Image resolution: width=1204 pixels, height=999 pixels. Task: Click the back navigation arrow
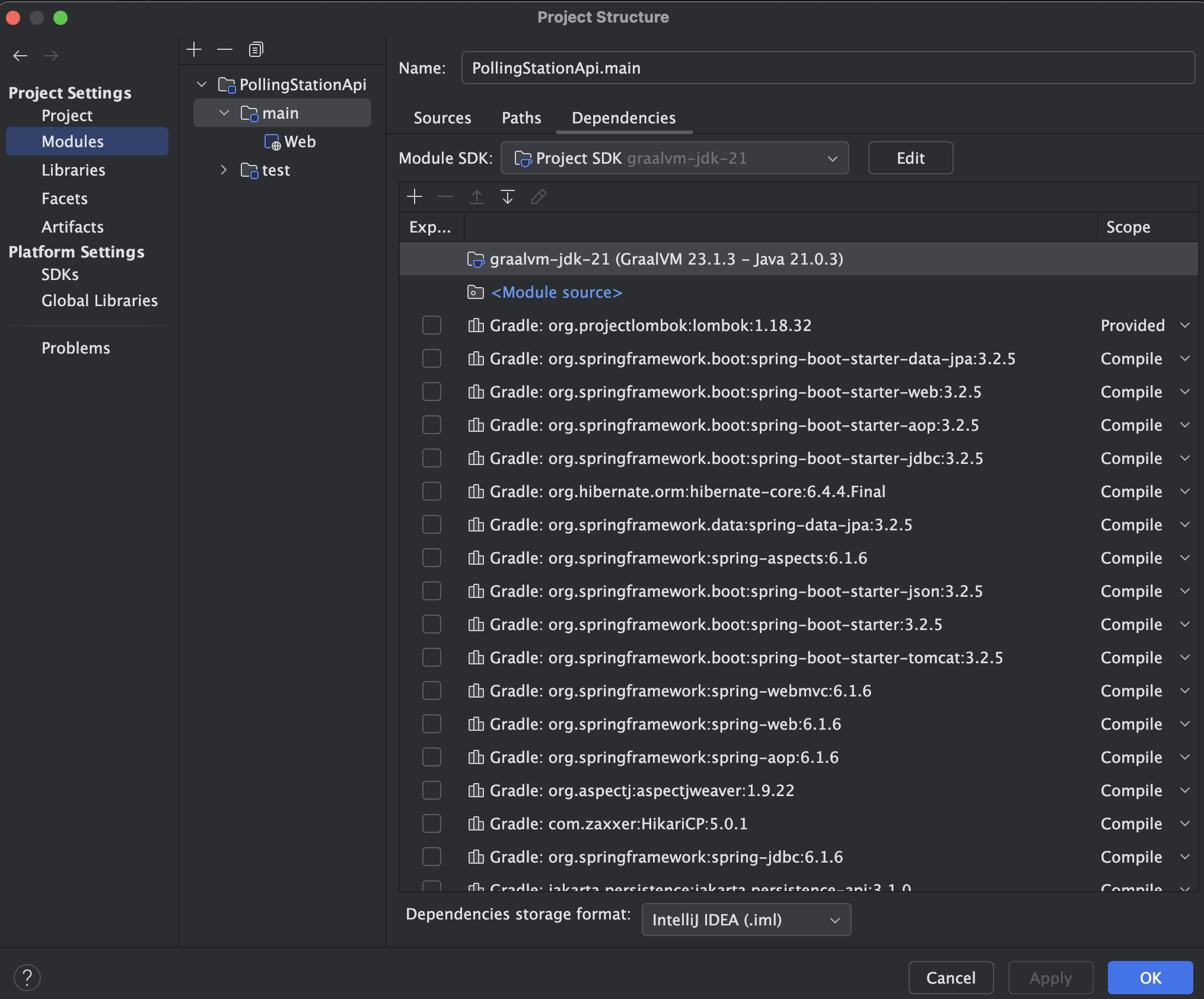(20, 56)
